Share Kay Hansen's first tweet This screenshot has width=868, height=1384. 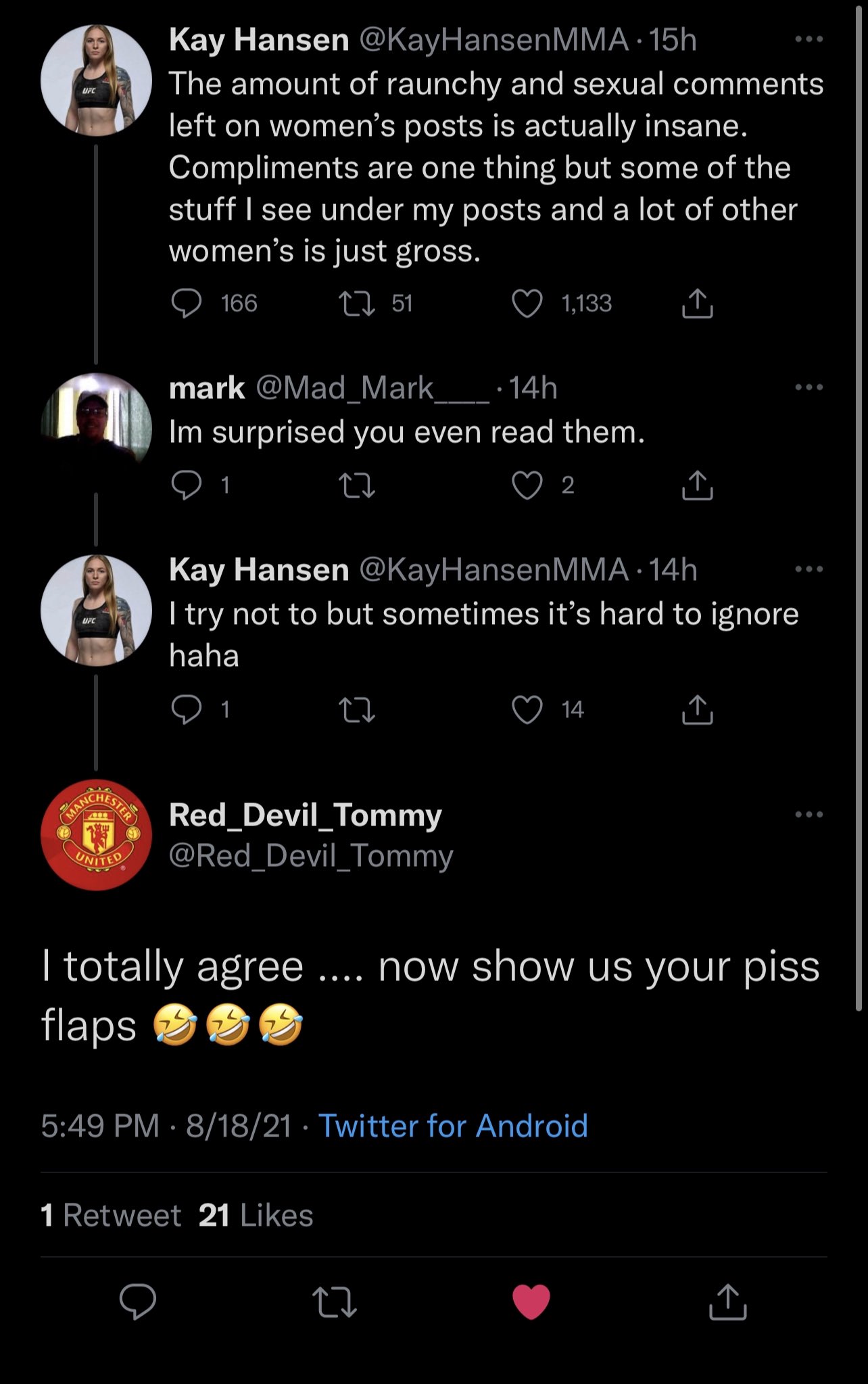click(697, 304)
